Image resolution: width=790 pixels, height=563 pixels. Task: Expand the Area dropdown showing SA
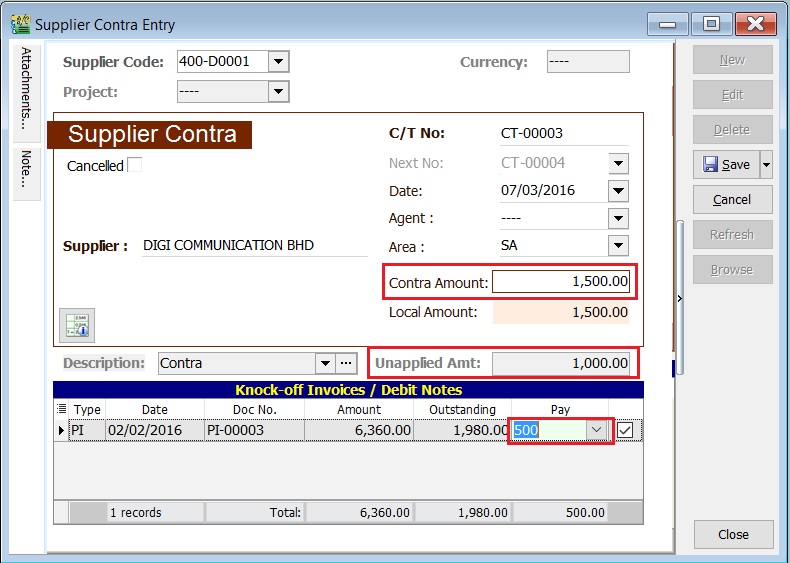coord(618,245)
